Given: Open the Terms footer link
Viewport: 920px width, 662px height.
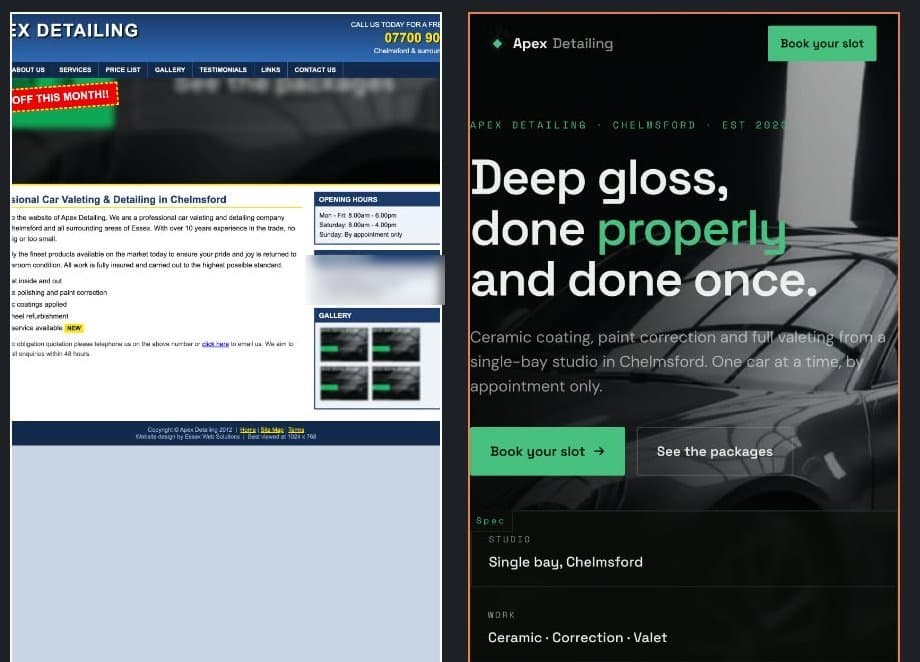Looking at the screenshot, I should (296, 430).
